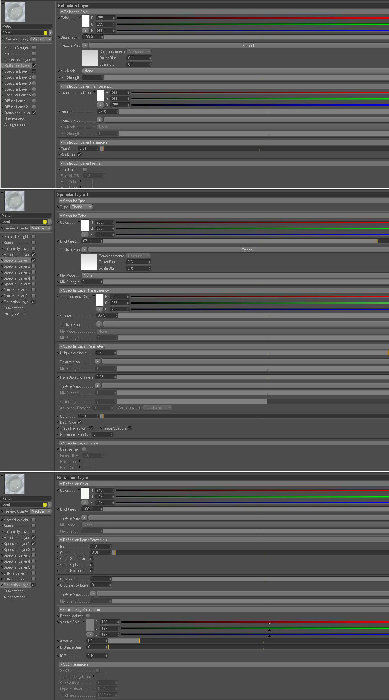Click the yellow icon beside the name field, bottom panel
Image resolution: width=389 pixels, height=700 pixels.
[46, 504]
